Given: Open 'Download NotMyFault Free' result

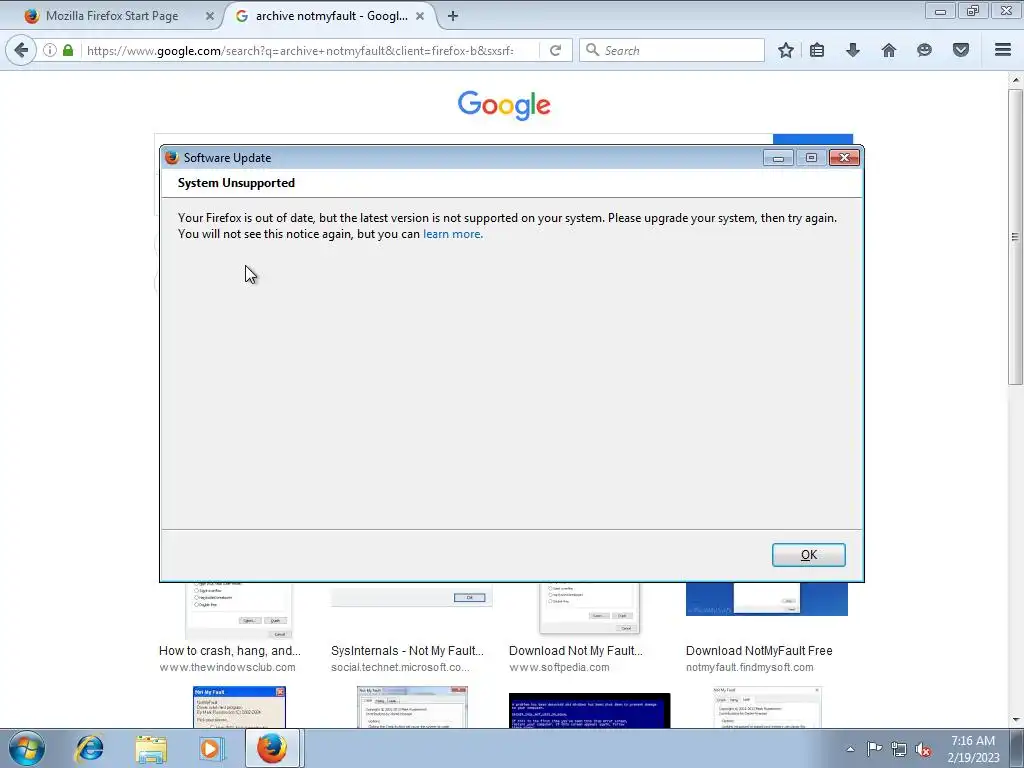Looking at the screenshot, I should (759, 650).
